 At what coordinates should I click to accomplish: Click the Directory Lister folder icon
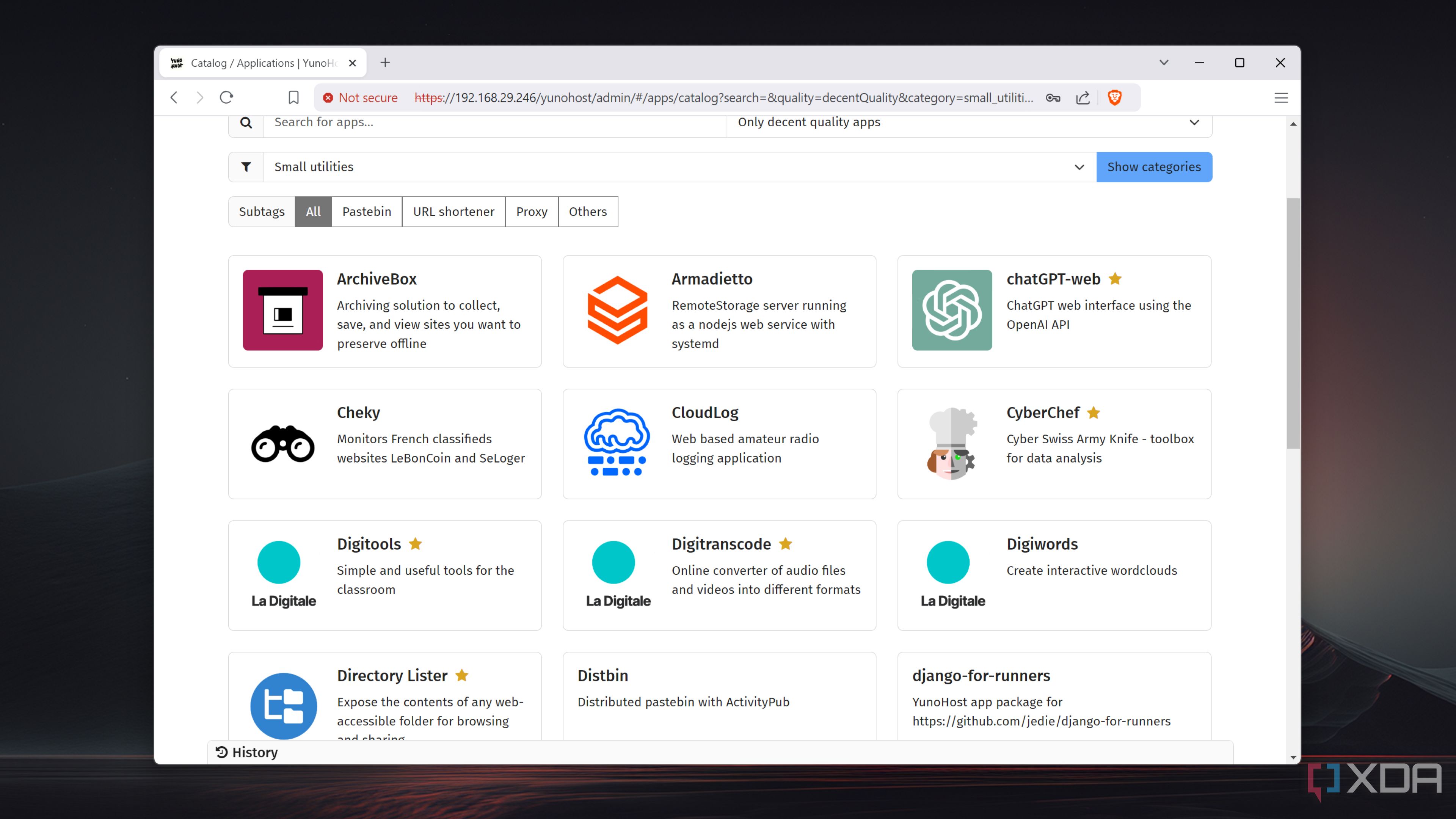[283, 706]
